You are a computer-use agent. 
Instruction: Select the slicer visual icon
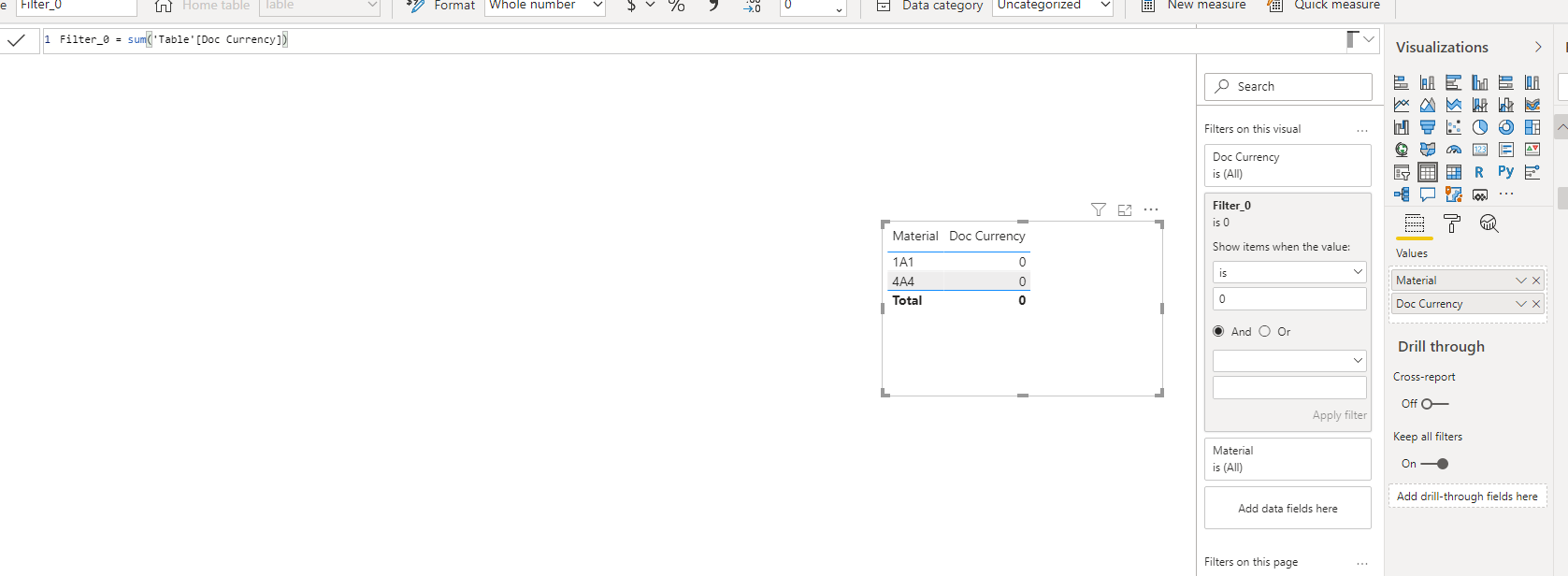[x=1401, y=172]
